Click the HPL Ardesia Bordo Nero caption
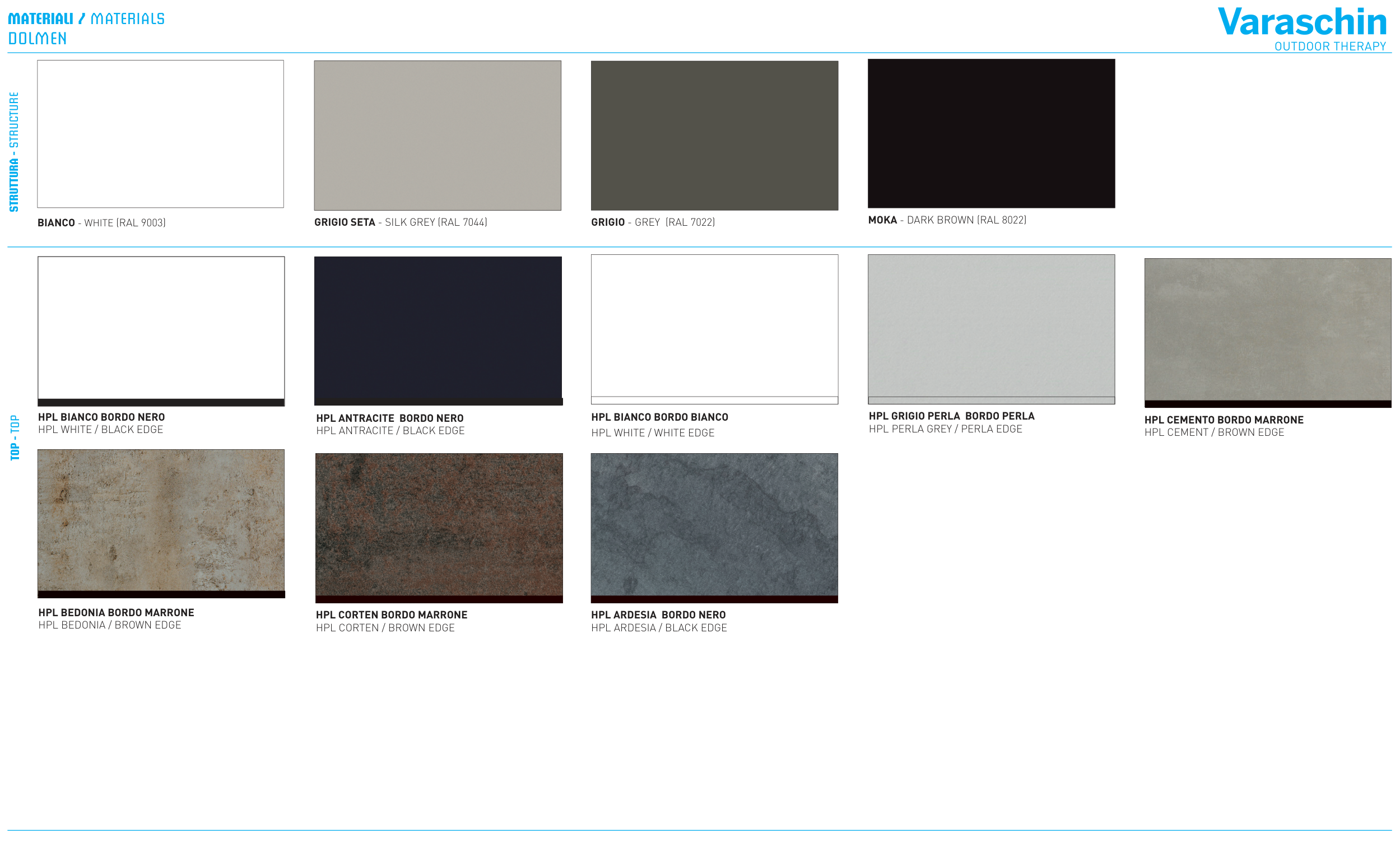1400x861 pixels. 658,615
